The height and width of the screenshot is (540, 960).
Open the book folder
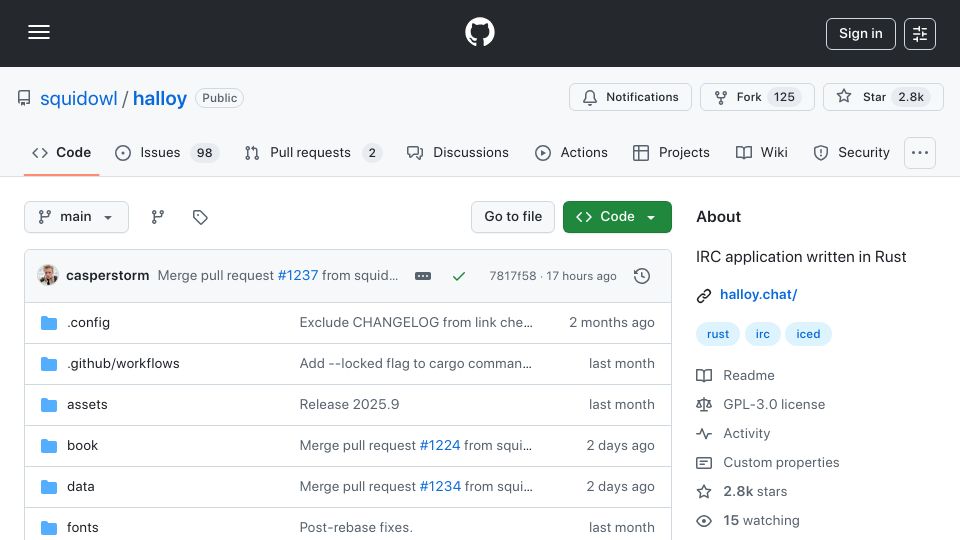pos(82,446)
